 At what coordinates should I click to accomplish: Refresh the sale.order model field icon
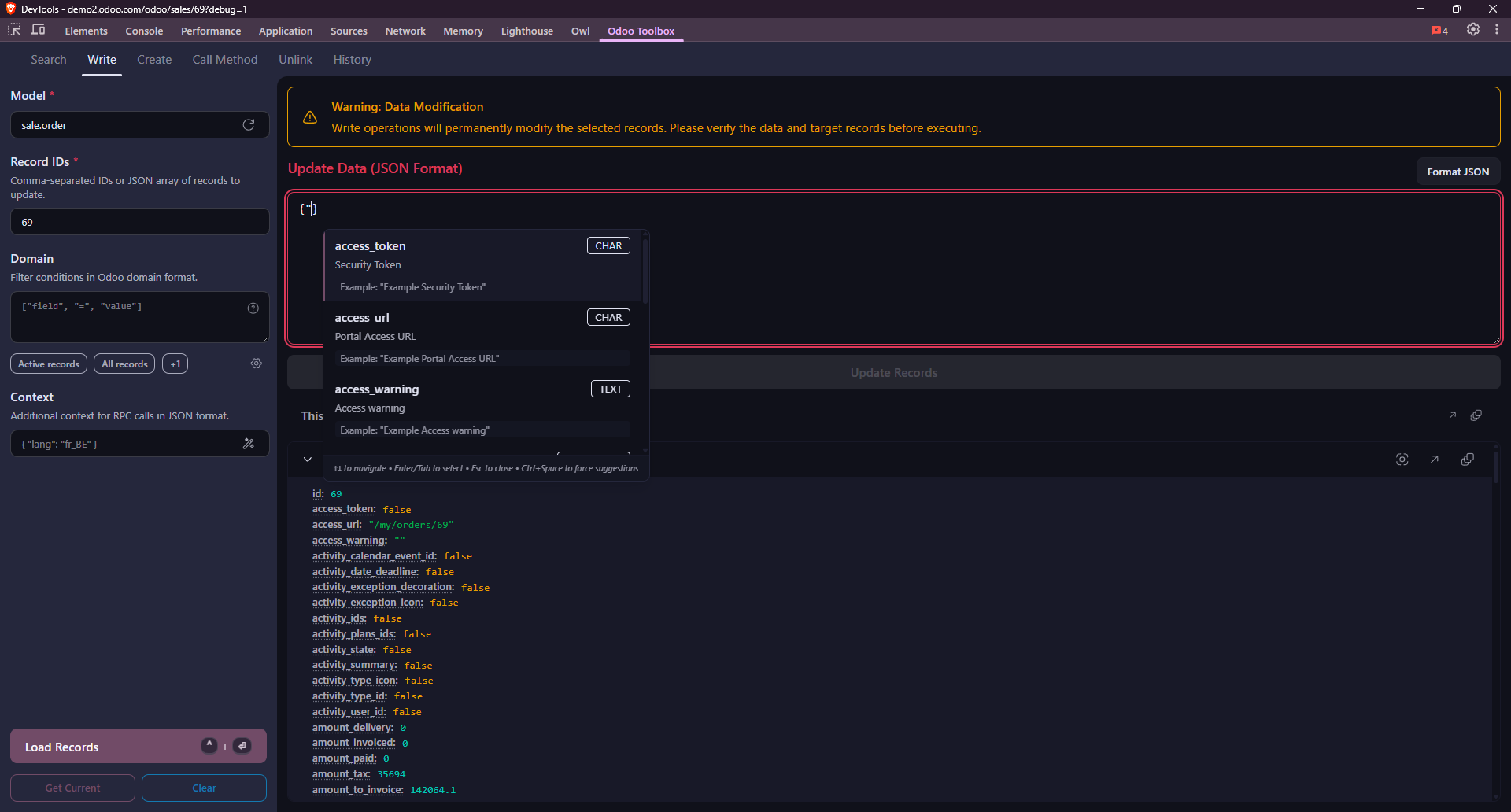pyautogui.click(x=248, y=124)
